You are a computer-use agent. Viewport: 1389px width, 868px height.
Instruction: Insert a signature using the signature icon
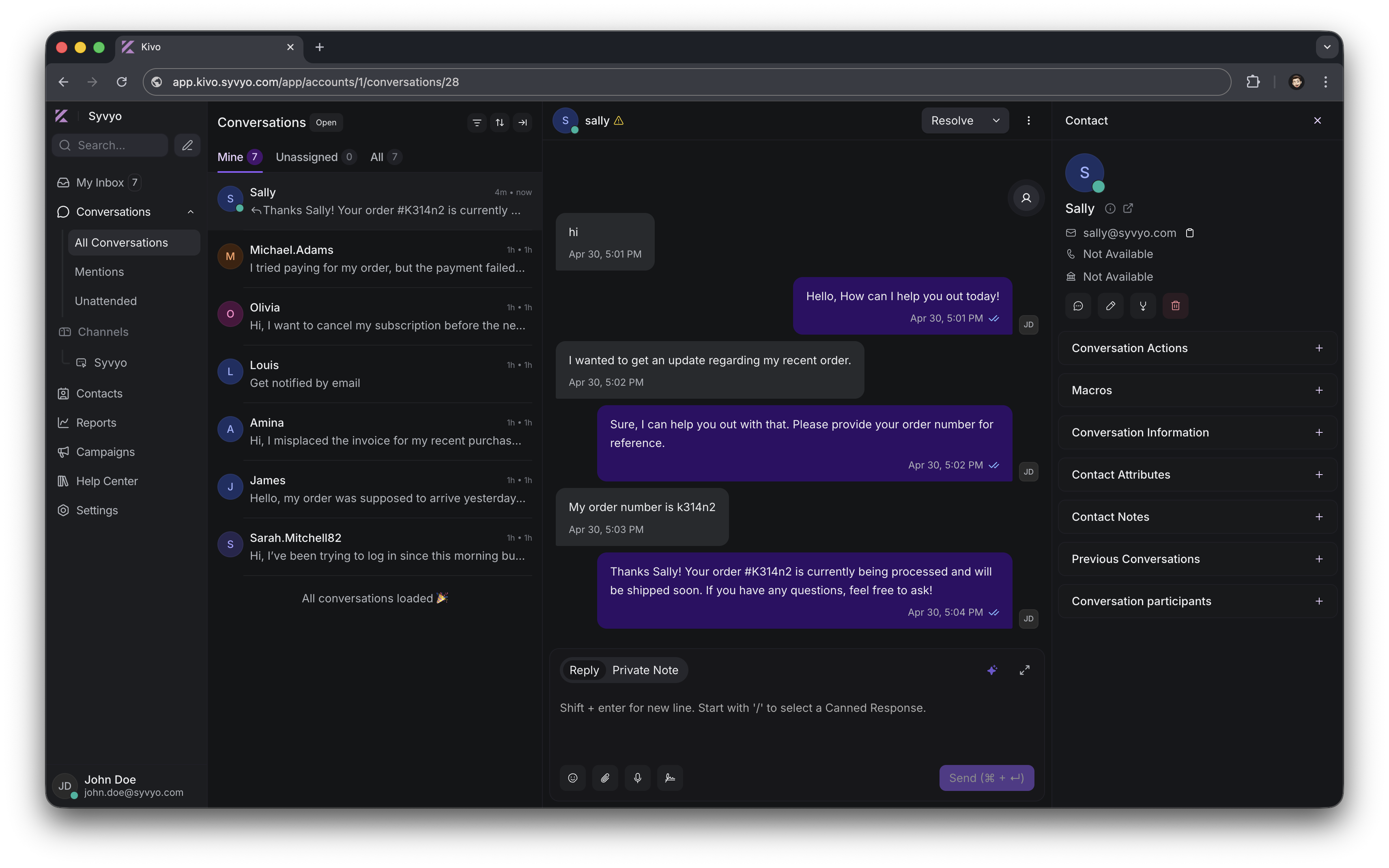coord(670,778)
